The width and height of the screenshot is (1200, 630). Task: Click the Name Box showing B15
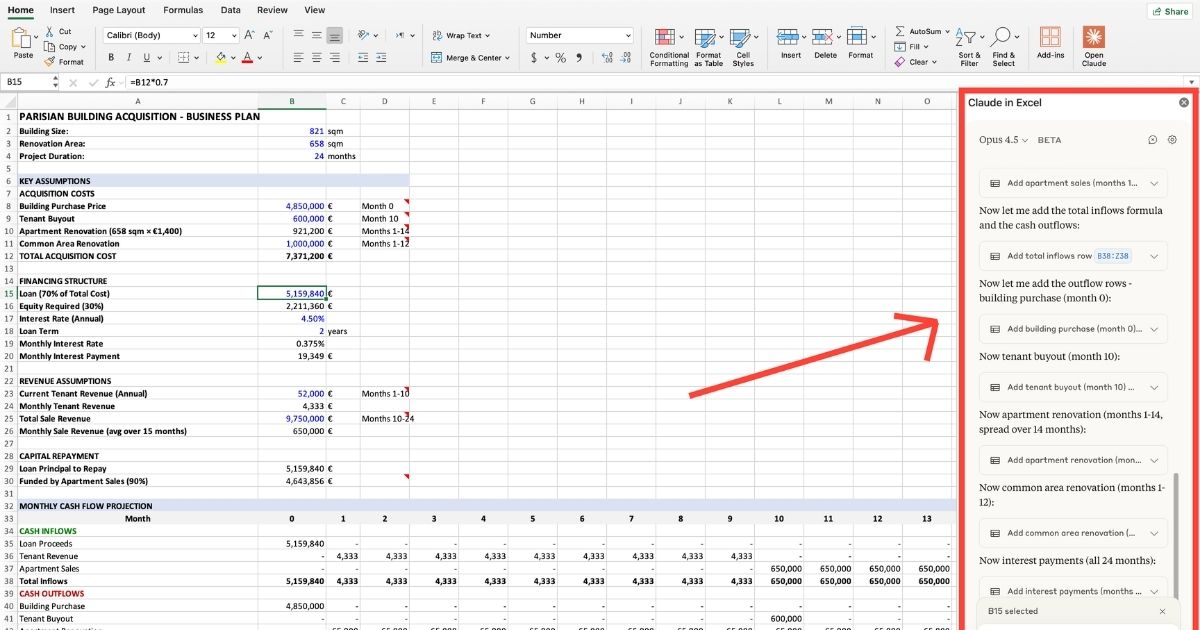[x=29, y=82]
